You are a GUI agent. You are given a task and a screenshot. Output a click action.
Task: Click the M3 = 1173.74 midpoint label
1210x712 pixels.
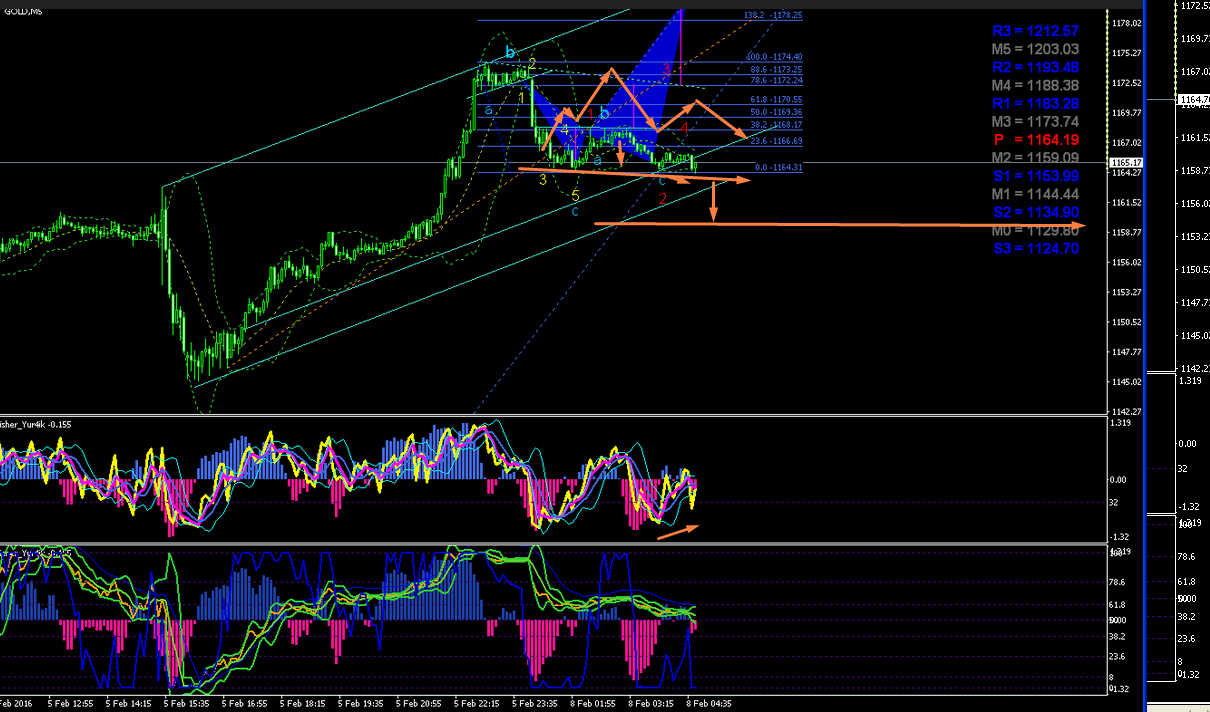(1035, 122)
